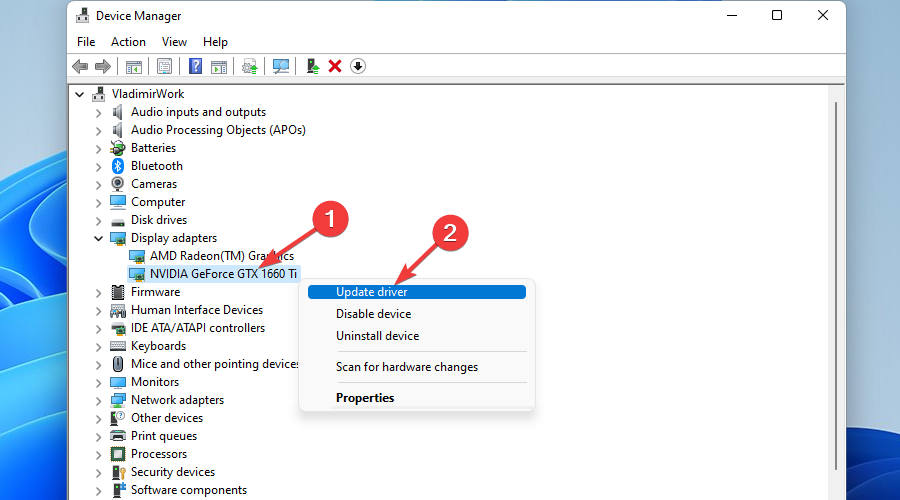Click the Device Manager title bar icon
The image size is (900, 500).
point(83,15)
